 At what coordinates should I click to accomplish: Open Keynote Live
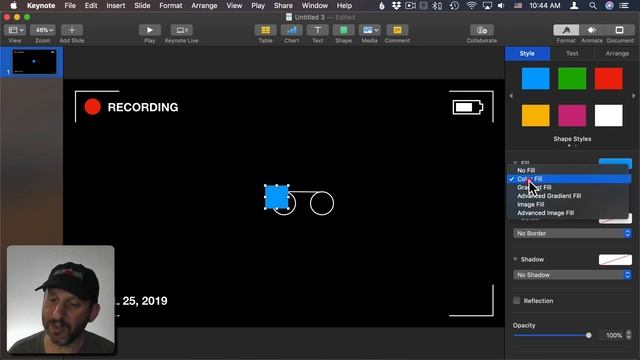click(182, 30)
